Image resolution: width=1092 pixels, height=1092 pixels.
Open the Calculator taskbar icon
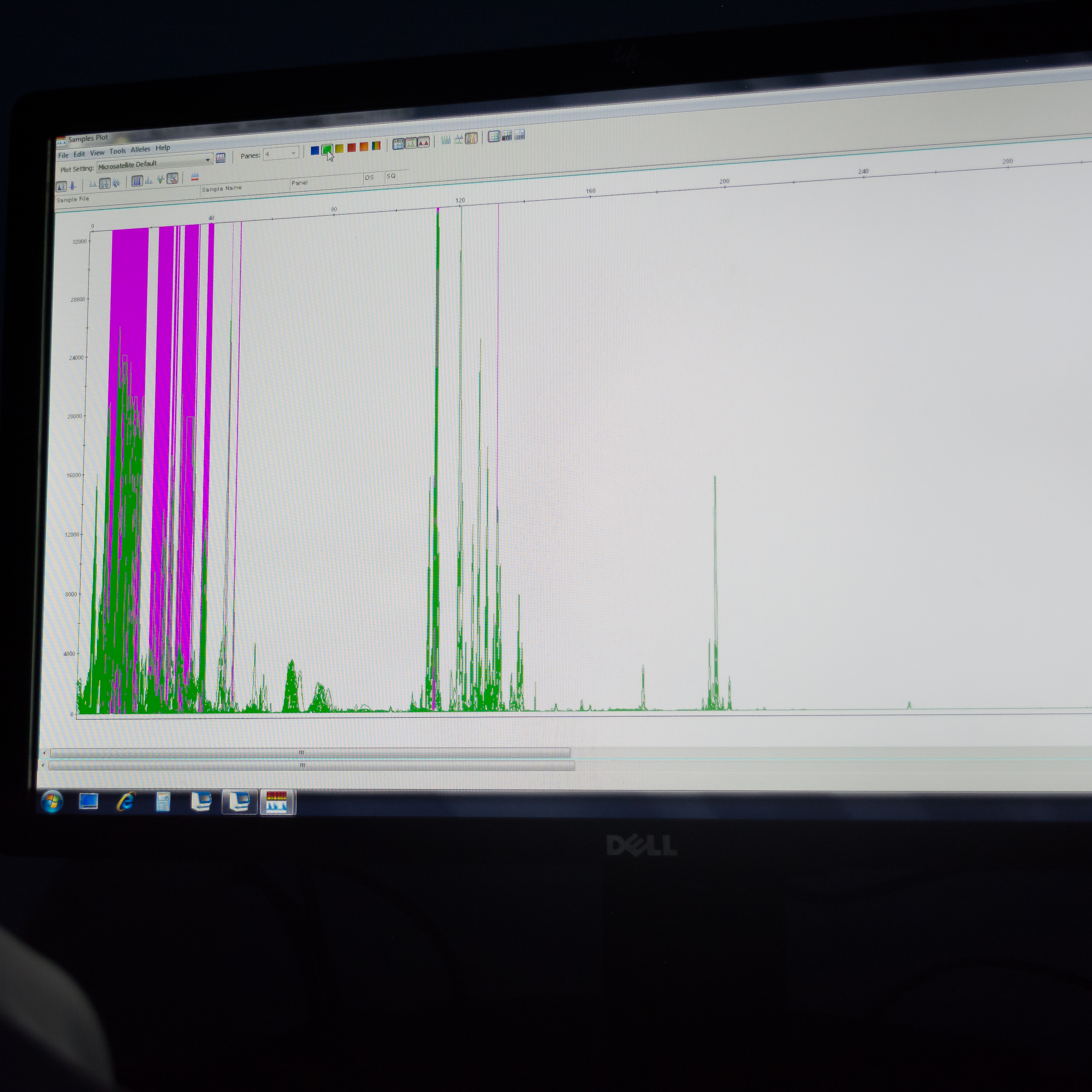pyautogui.click(x=163, y=802)
